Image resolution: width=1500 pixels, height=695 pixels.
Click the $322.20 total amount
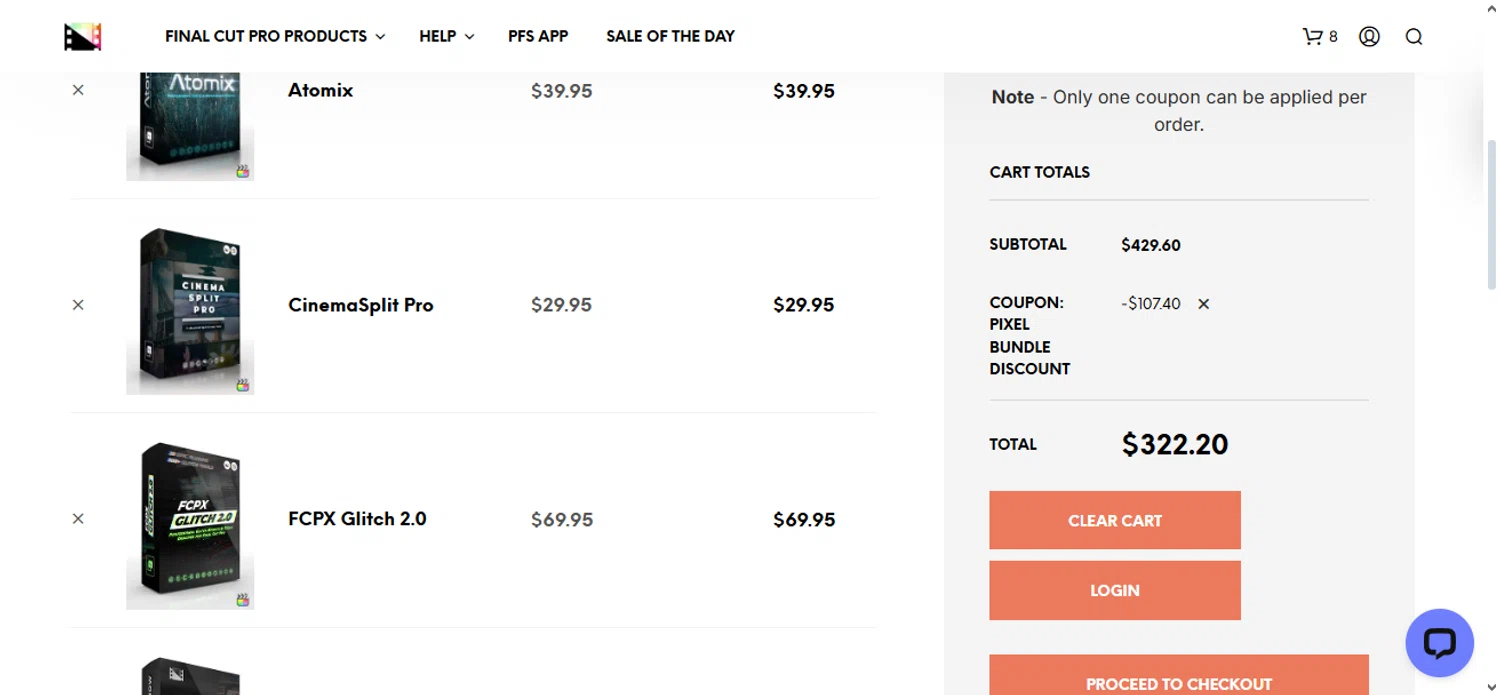tap(1175, 444)
